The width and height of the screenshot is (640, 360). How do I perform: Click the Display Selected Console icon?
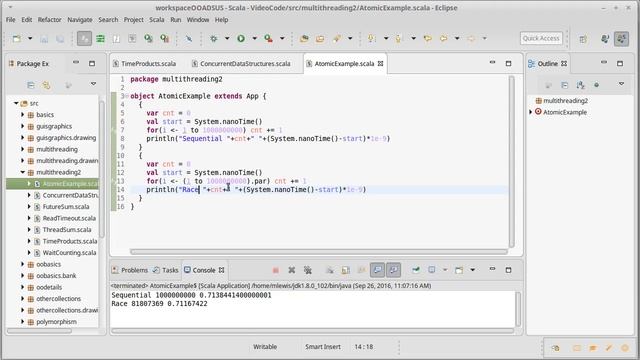431,270
